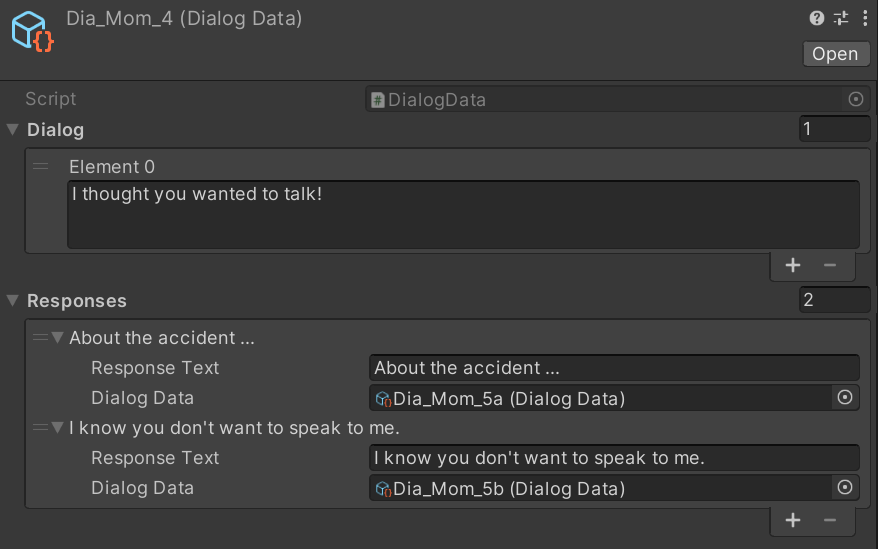878x549 pixels.
Task: Click the Open button
Action: coord(836,54)
